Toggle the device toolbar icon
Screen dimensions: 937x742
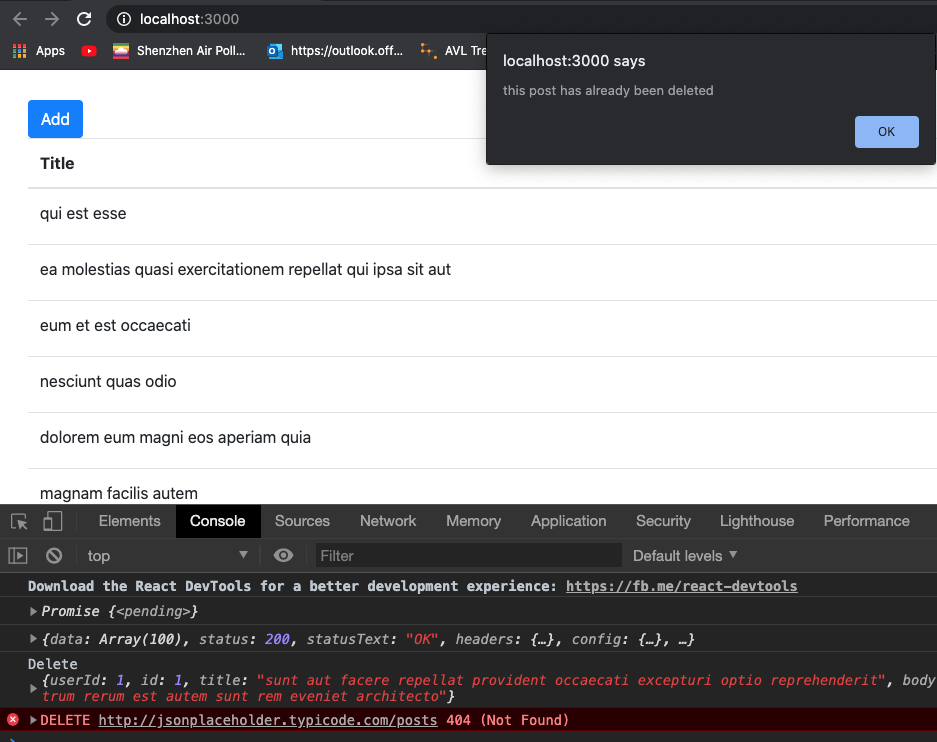point(52,521)
